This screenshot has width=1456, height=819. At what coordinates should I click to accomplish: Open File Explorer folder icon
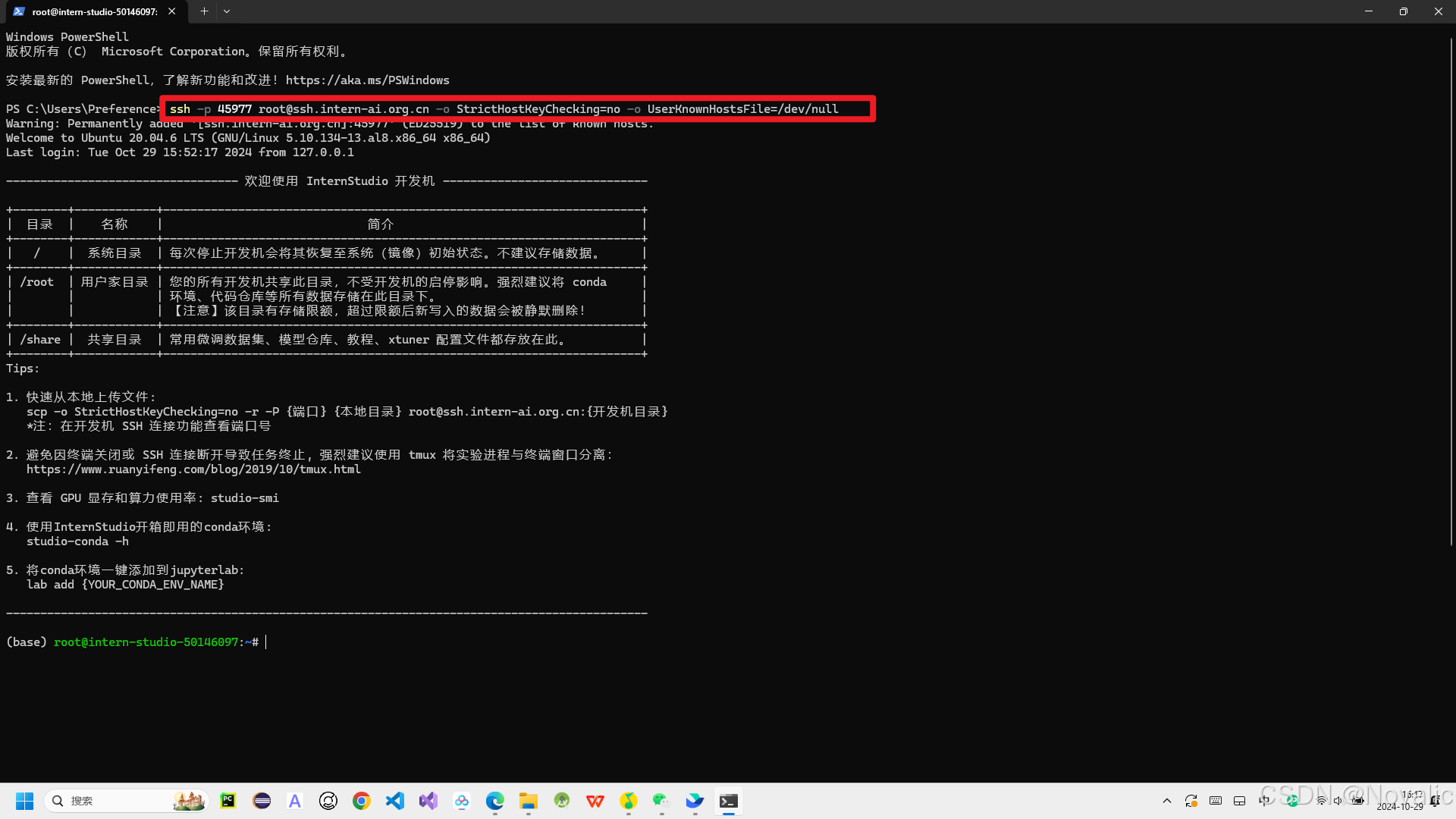(529, 801)
